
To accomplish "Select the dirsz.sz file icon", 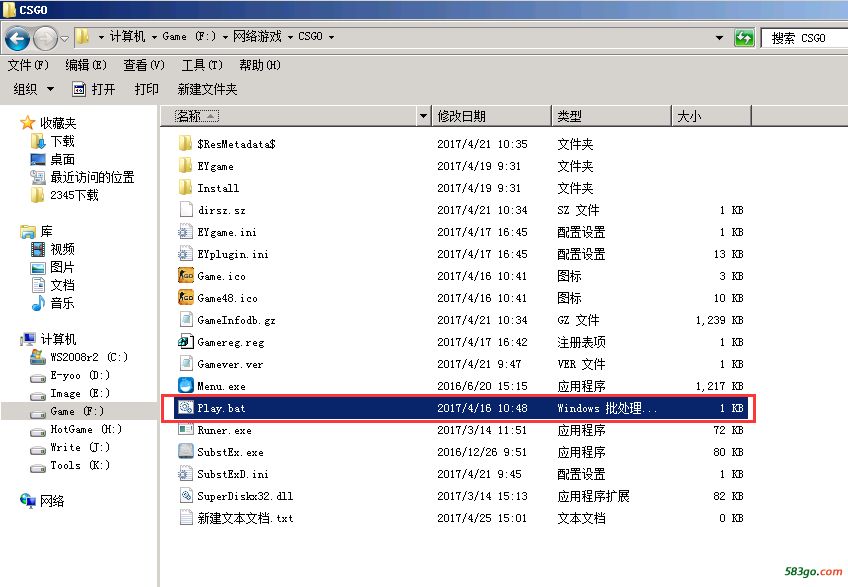I will 186,209.
